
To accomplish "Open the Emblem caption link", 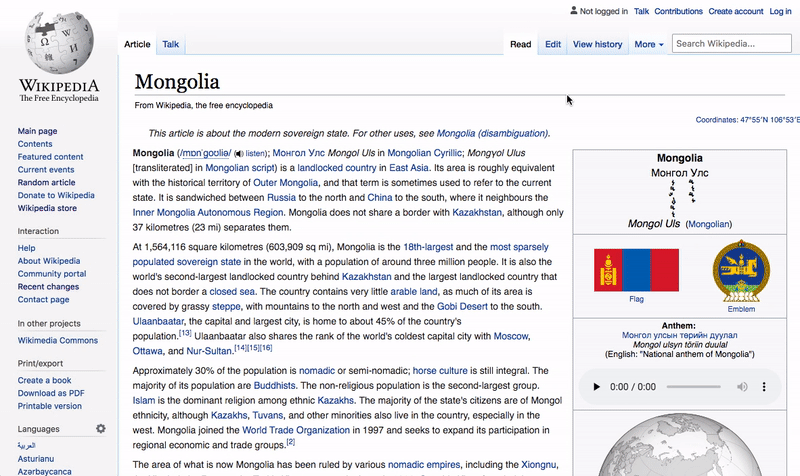I will pyautogui.click(x=741, y=309).
